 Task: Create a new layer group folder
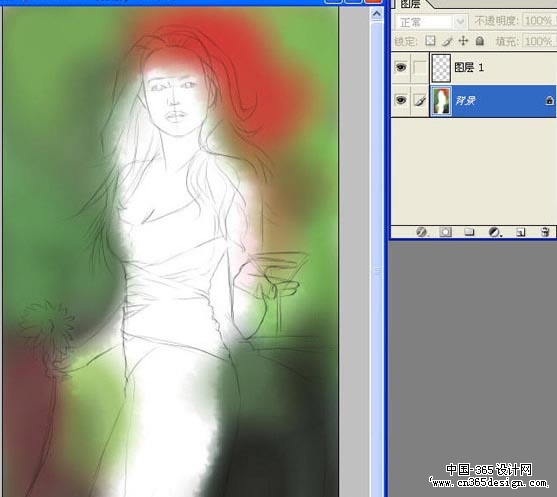[x=469, y=232]
